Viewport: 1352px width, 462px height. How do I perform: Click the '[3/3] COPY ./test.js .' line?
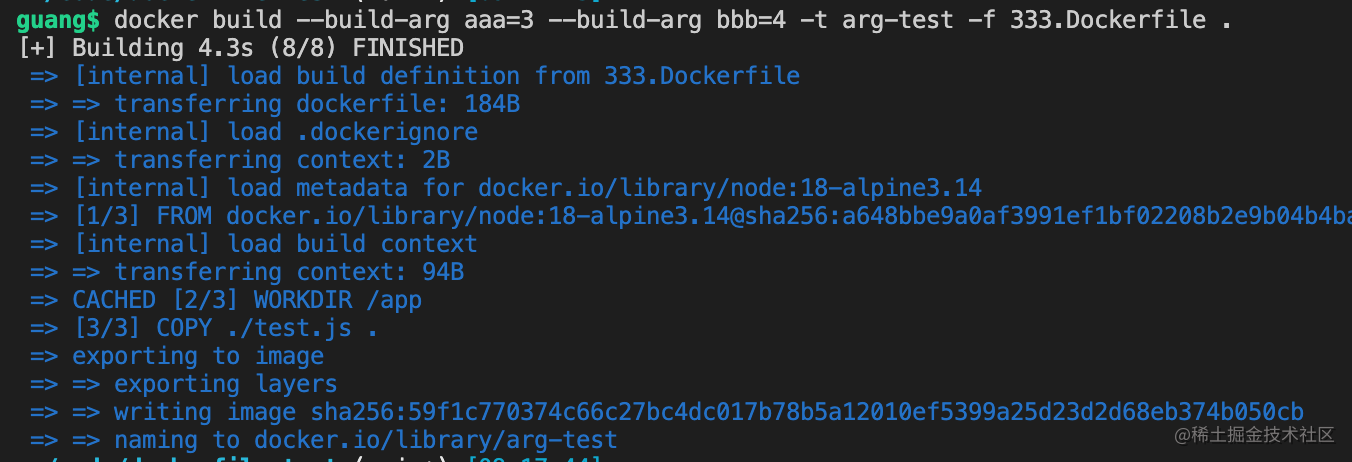[x=205, y=328]
